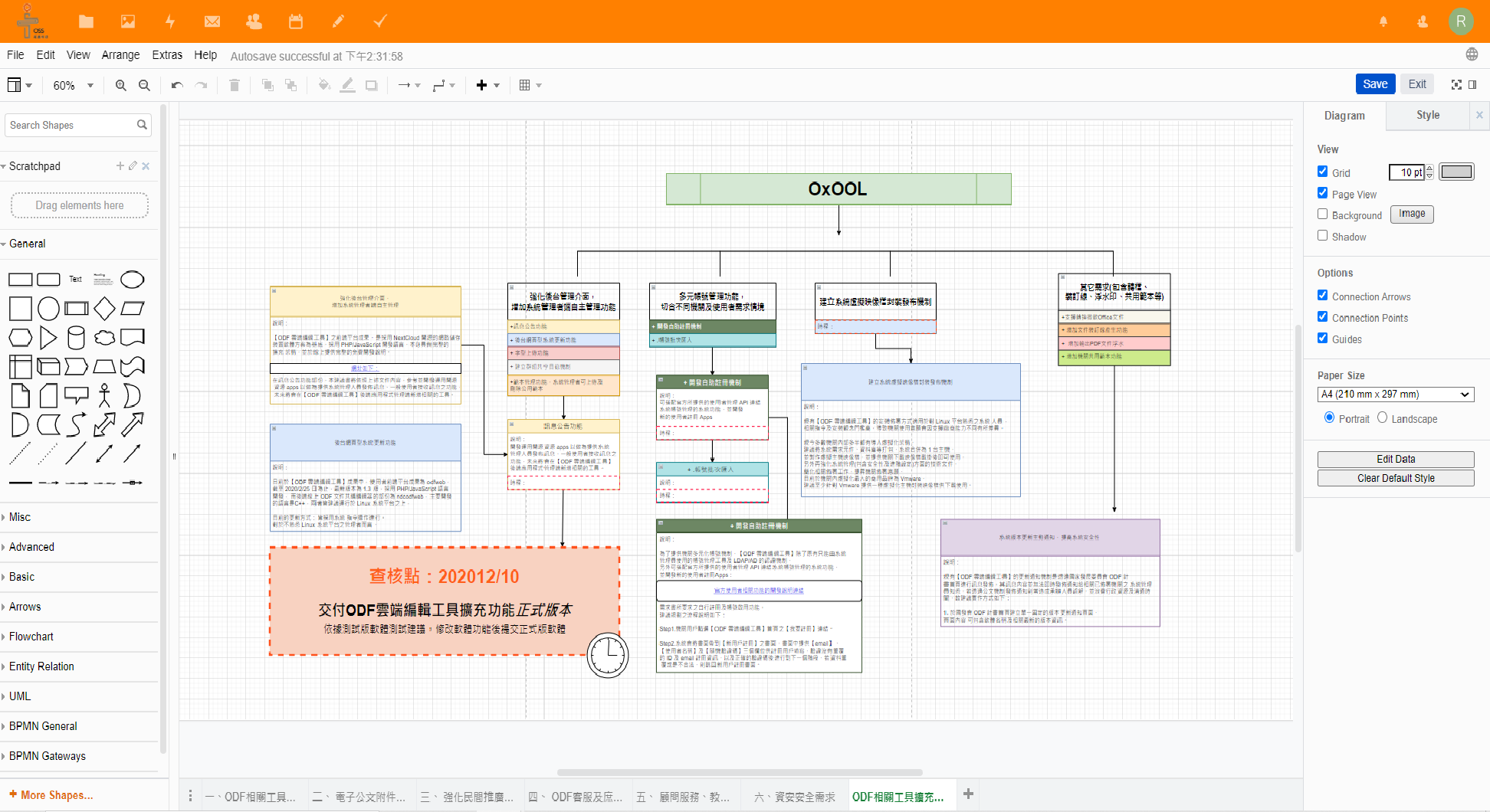Open the waypoints style dropdown
This screenshot has width=1490, height=812.
(444, 85)
